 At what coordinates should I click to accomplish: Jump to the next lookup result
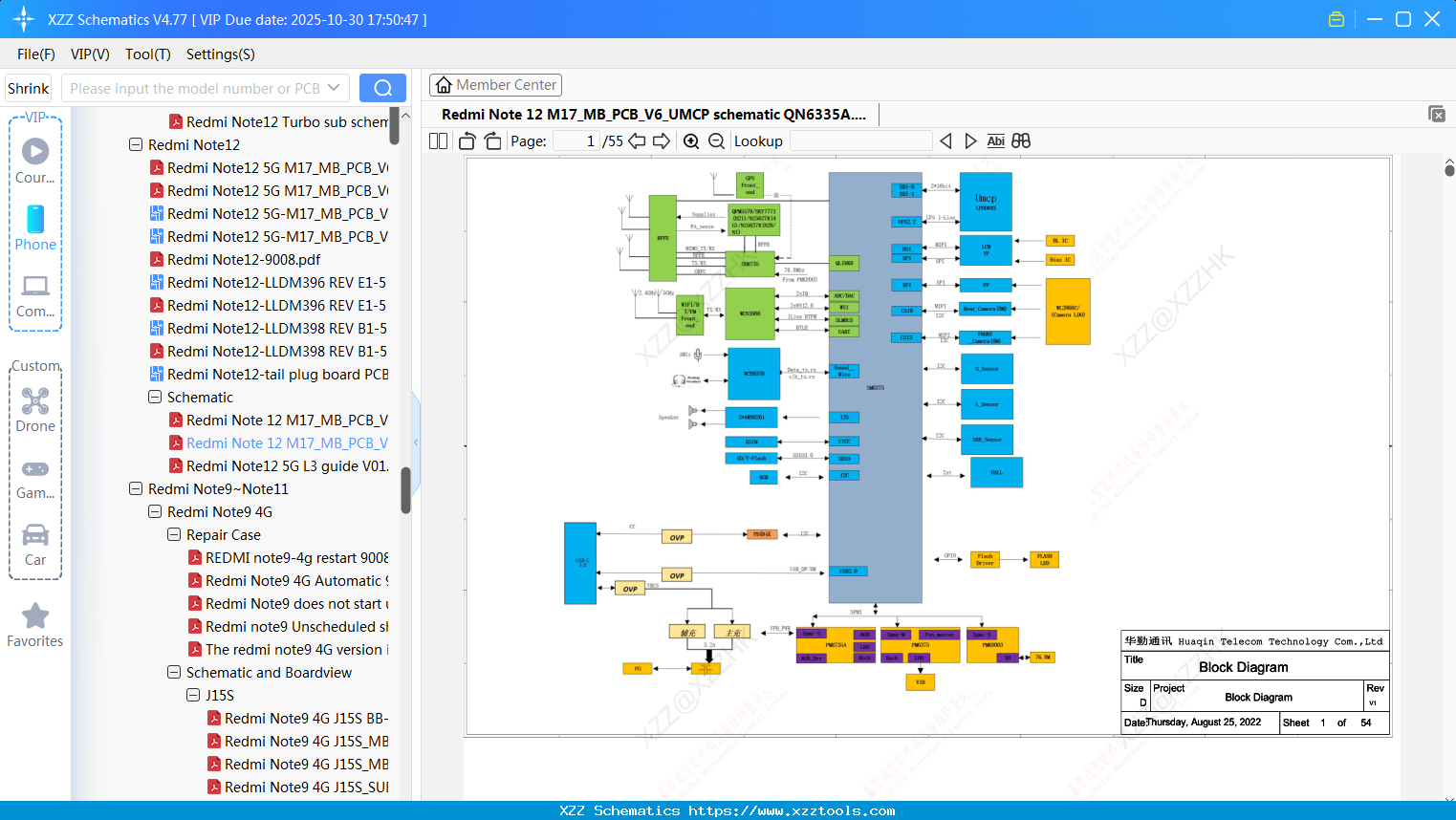(970, 140)
